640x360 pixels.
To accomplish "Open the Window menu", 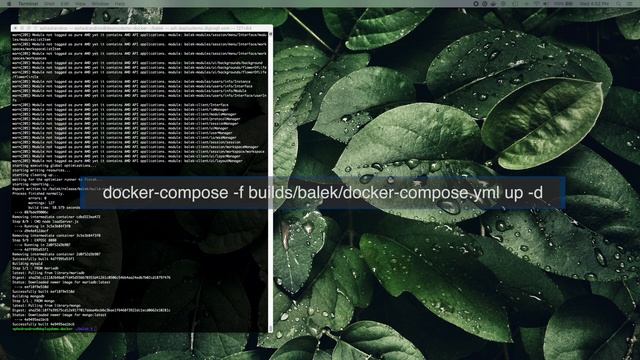I will click(x=100, y=3).
